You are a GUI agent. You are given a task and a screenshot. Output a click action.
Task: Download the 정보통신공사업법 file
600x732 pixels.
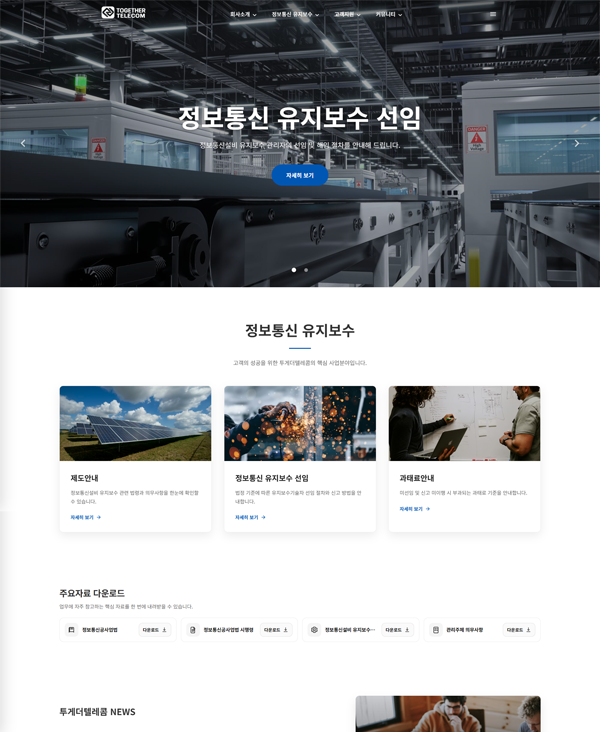click(155, 630)
